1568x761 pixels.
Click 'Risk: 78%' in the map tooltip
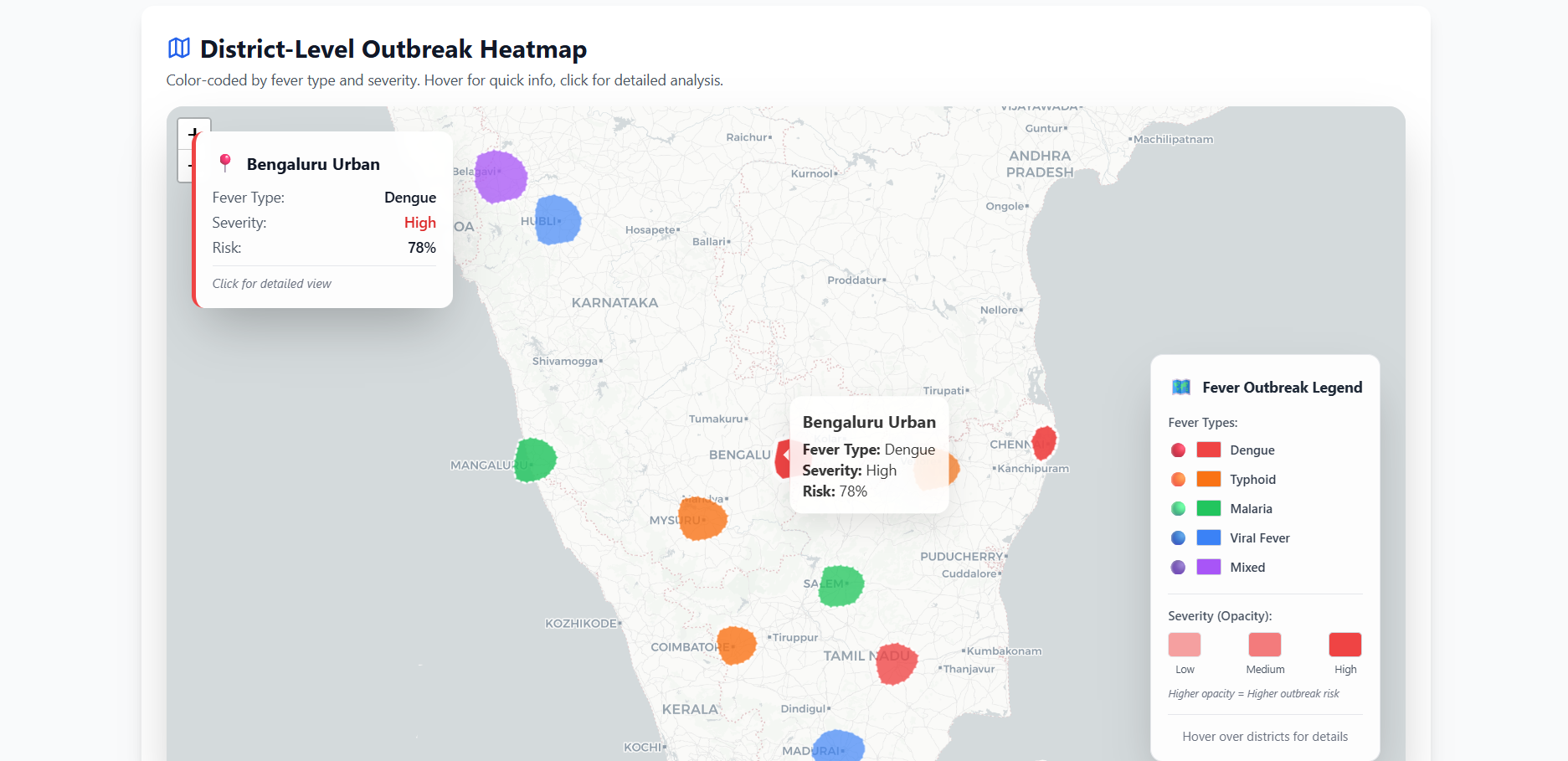[x=835, y=491]
